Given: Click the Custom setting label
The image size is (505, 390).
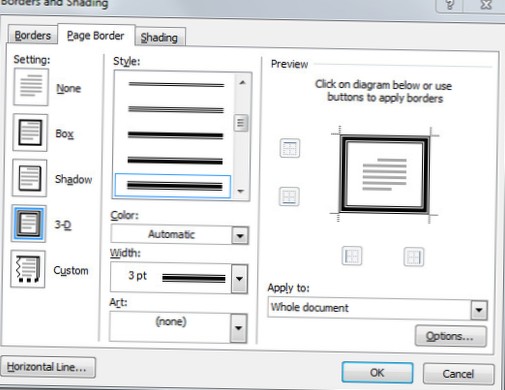Looking at the screenshot, I should click(71, 270).
